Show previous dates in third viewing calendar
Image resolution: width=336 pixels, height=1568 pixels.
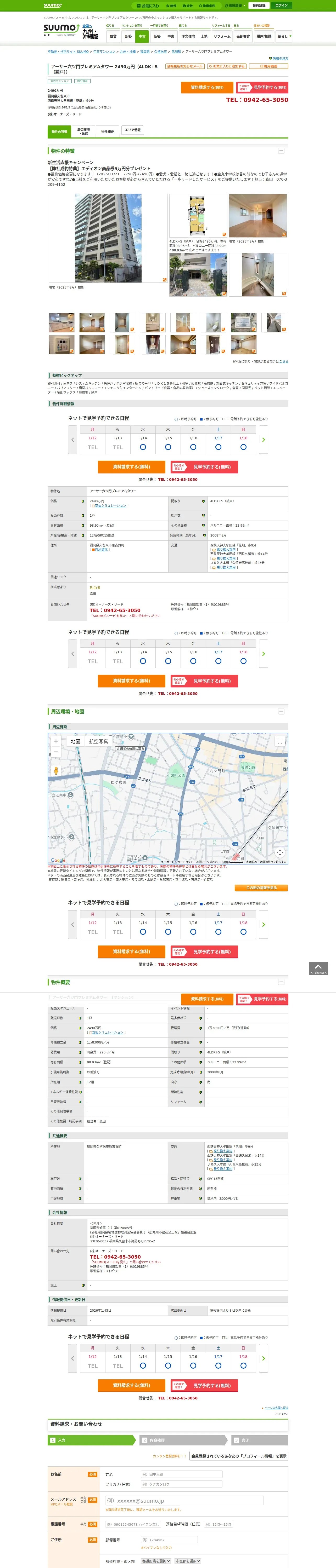pos(72,925)
